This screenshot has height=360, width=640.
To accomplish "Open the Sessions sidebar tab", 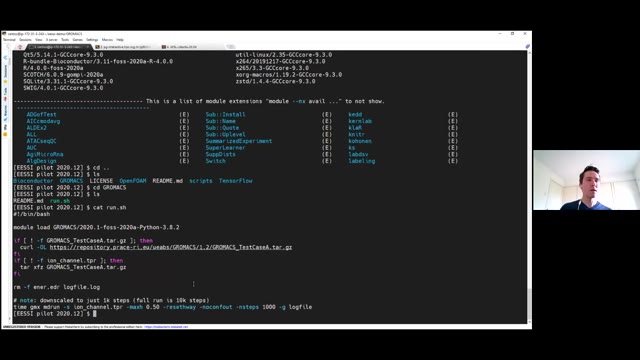I will 6,73.
